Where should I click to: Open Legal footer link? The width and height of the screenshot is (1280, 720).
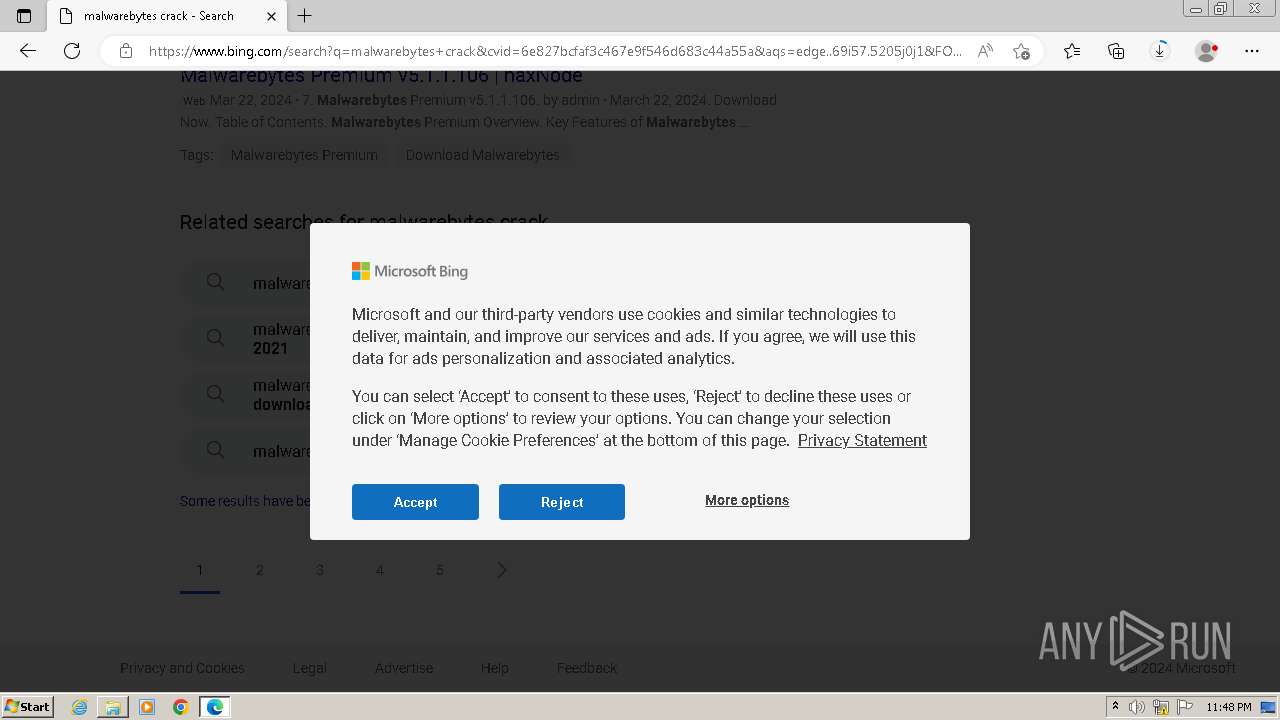(x=310, y=668)
